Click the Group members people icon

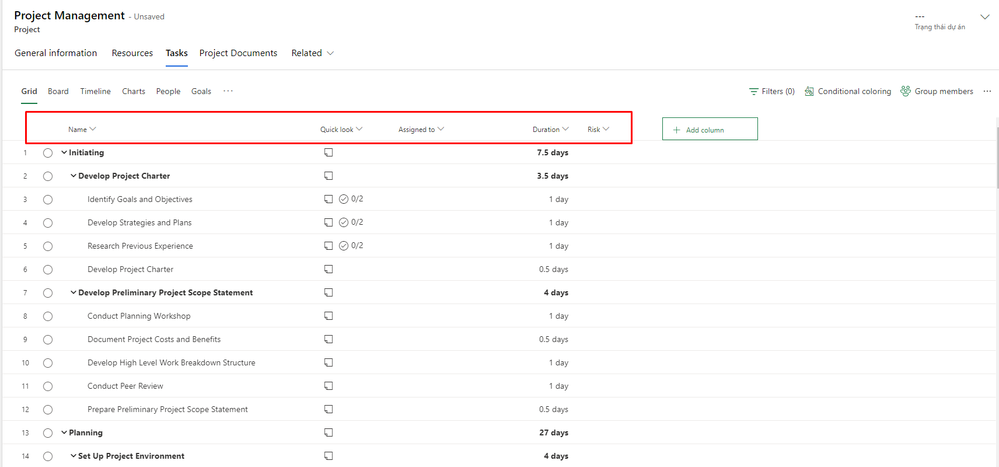905,92
